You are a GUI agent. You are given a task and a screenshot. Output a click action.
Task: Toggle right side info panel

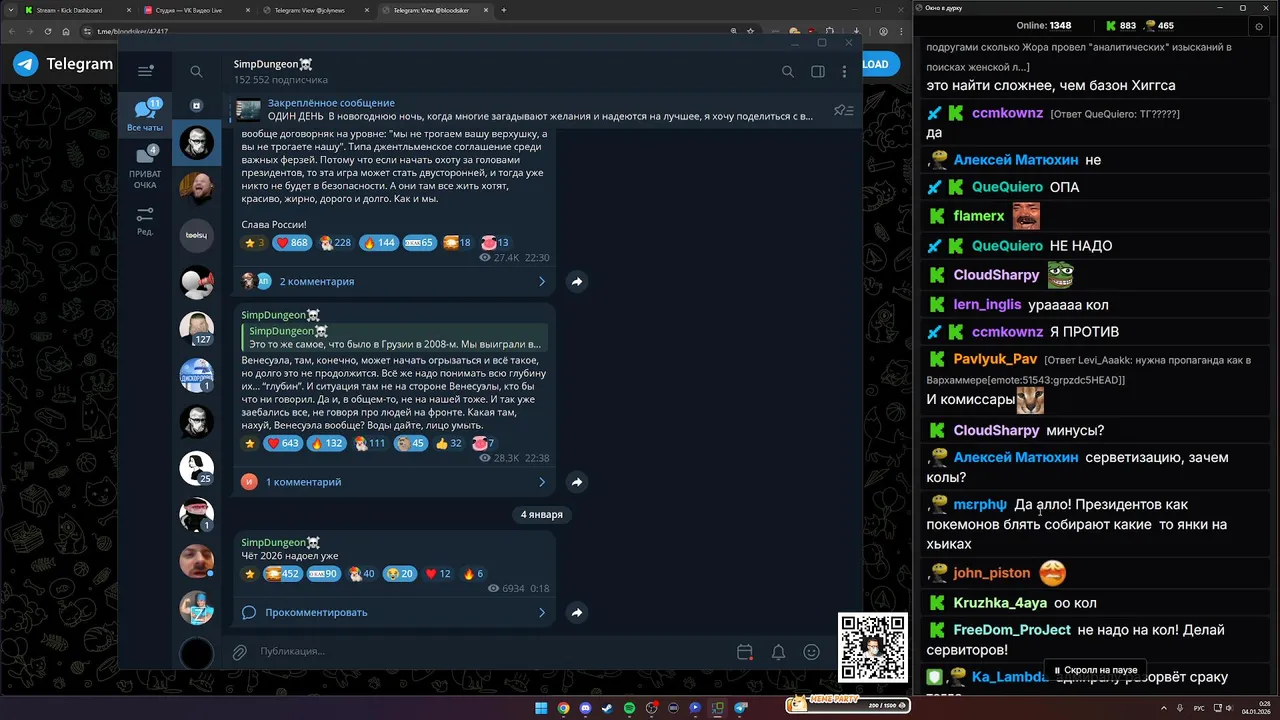[818, 71]
